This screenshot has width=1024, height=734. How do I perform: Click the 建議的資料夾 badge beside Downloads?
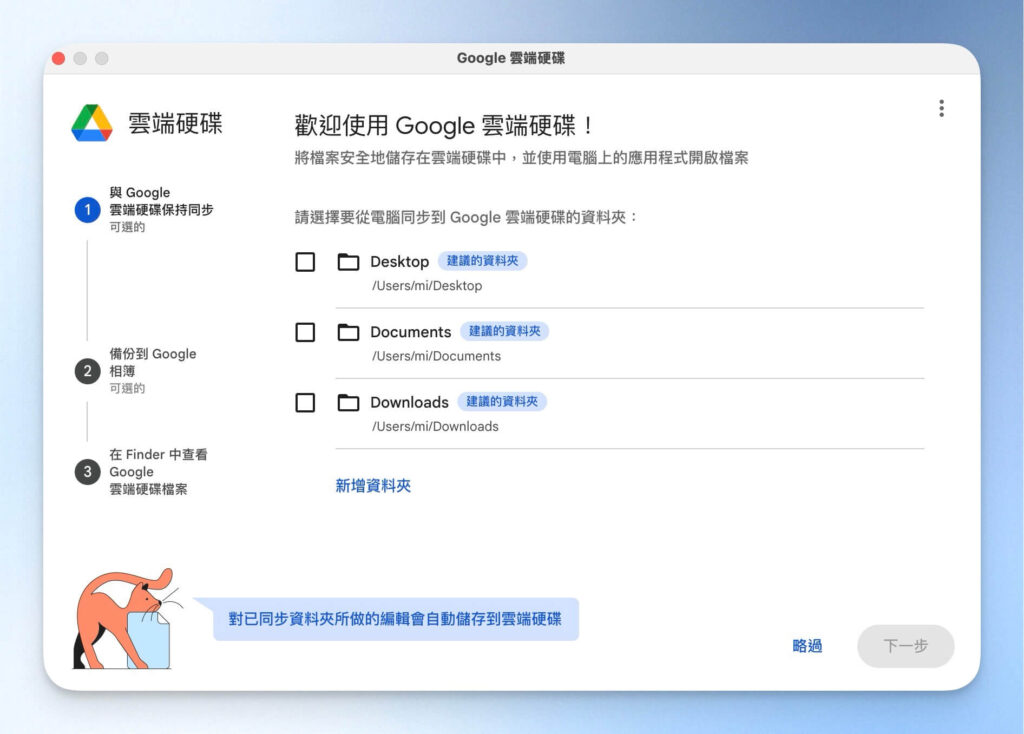(502, 401)
